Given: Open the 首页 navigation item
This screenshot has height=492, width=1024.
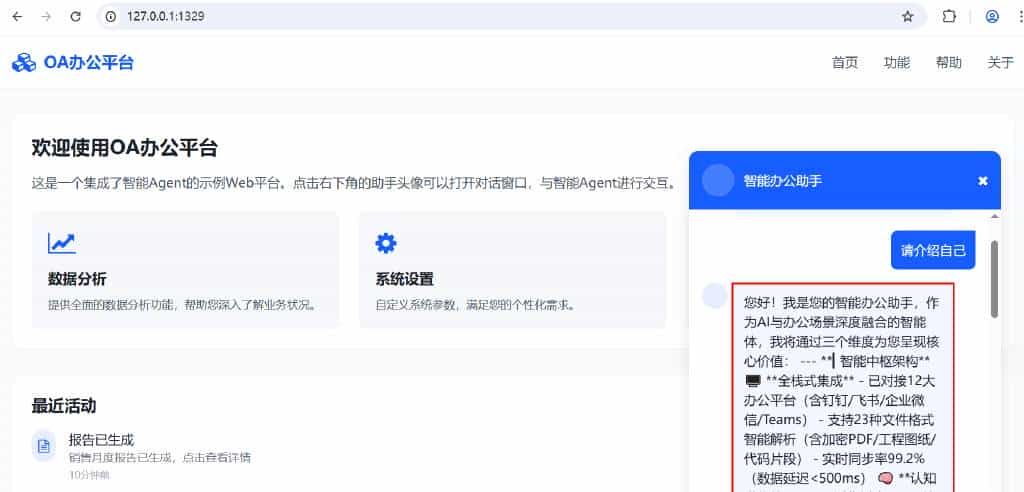Looking at the screenshot, I should [844, 63].
